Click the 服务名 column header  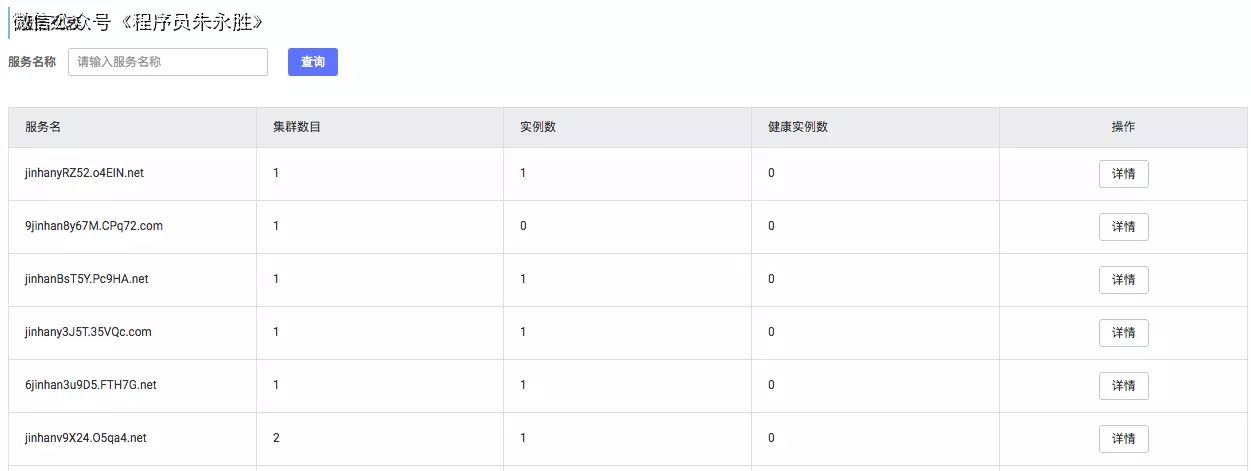(43, 127)
